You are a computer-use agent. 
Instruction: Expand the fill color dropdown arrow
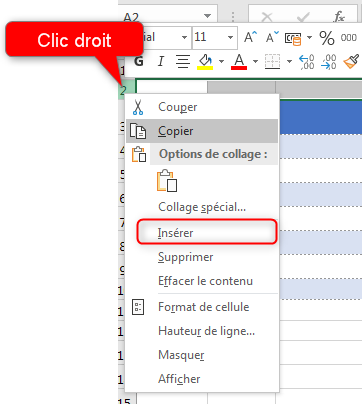pyautogui.click(x=221, y=61)
